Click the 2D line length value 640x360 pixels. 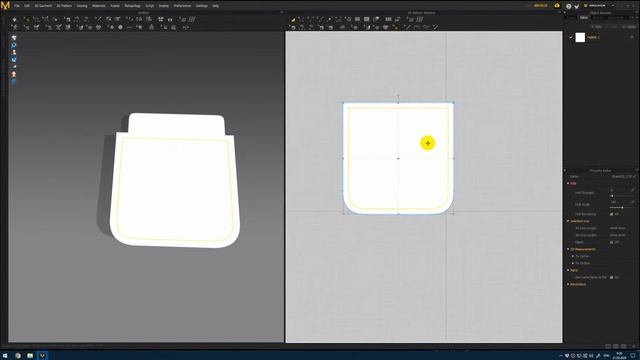[x=618, y=228]
